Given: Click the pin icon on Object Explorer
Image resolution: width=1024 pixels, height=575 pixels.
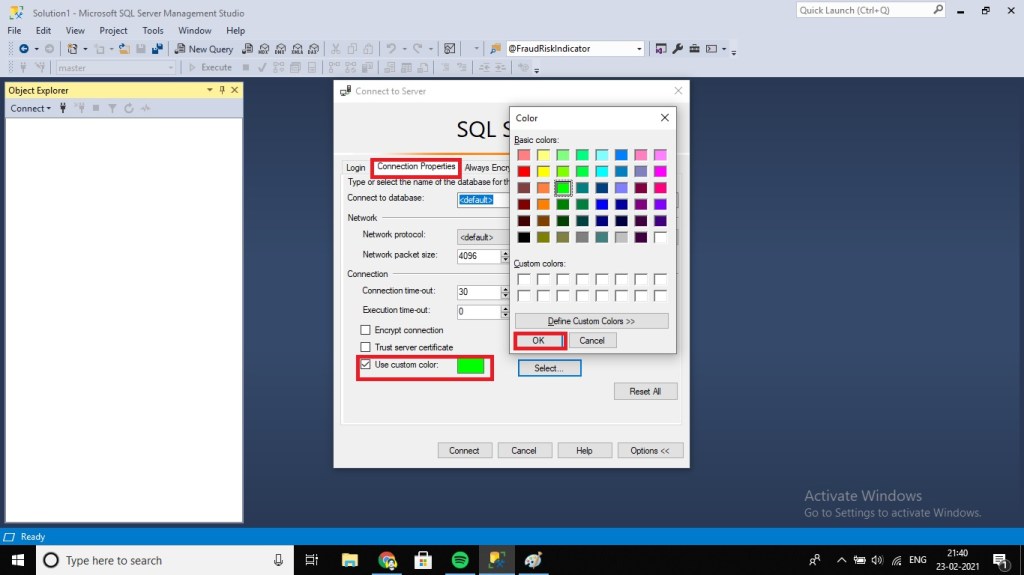Looking at the screenshot, I should [223, 90].
